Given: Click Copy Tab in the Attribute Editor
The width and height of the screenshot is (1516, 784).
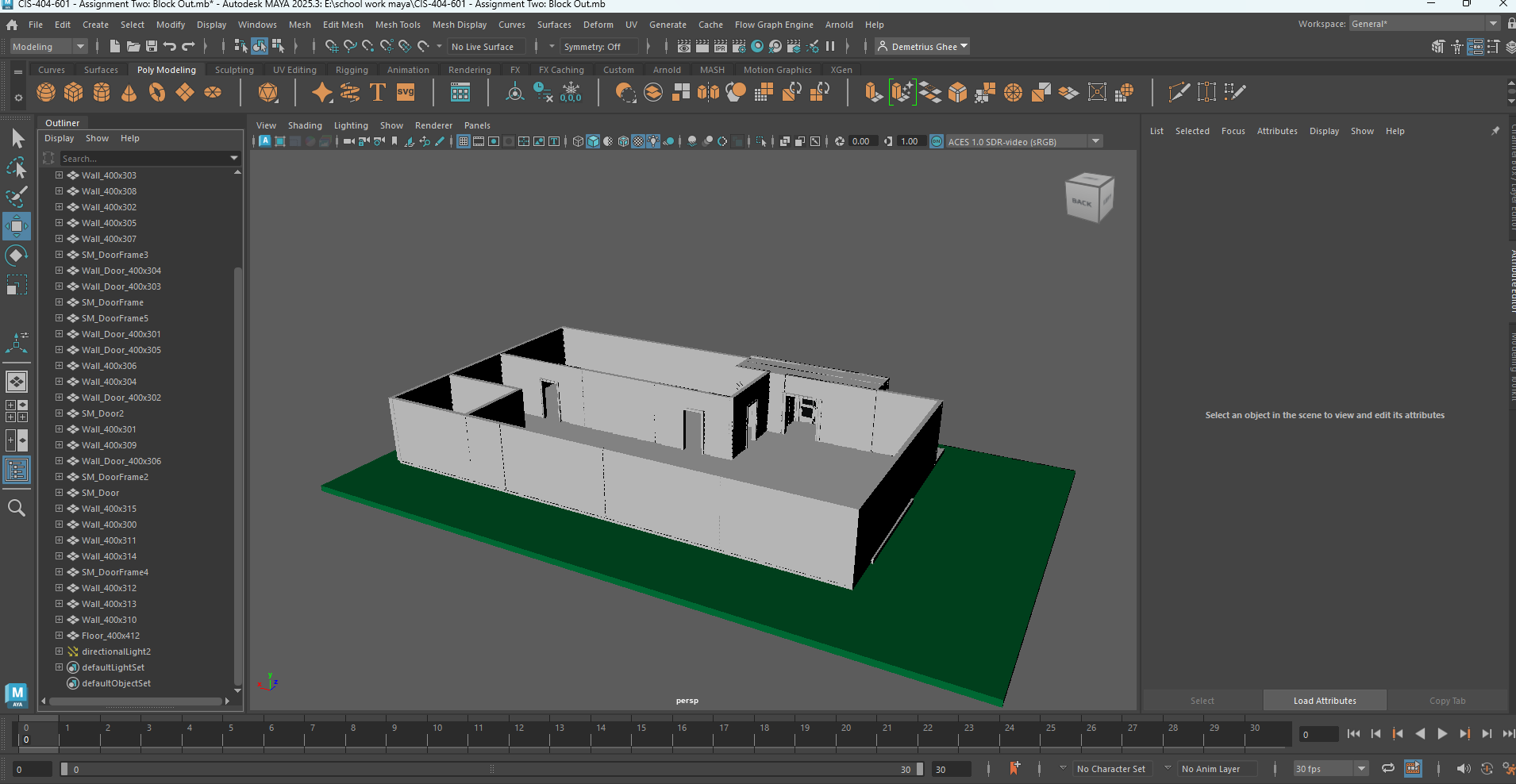Looking at the screenshot, I should pos(1448,700).
